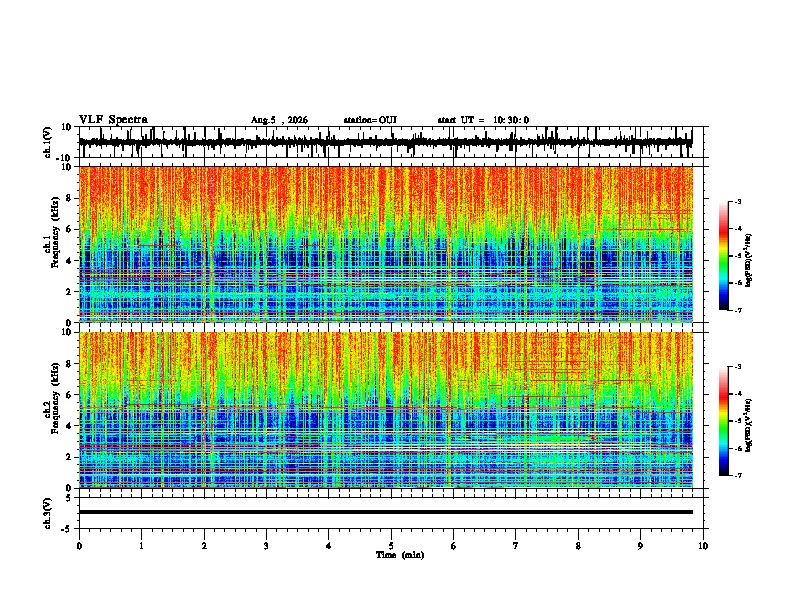Click the "6" kHz tick on ch.2 spectrogram
Screen dimensions: 792x612
(70, 395)
